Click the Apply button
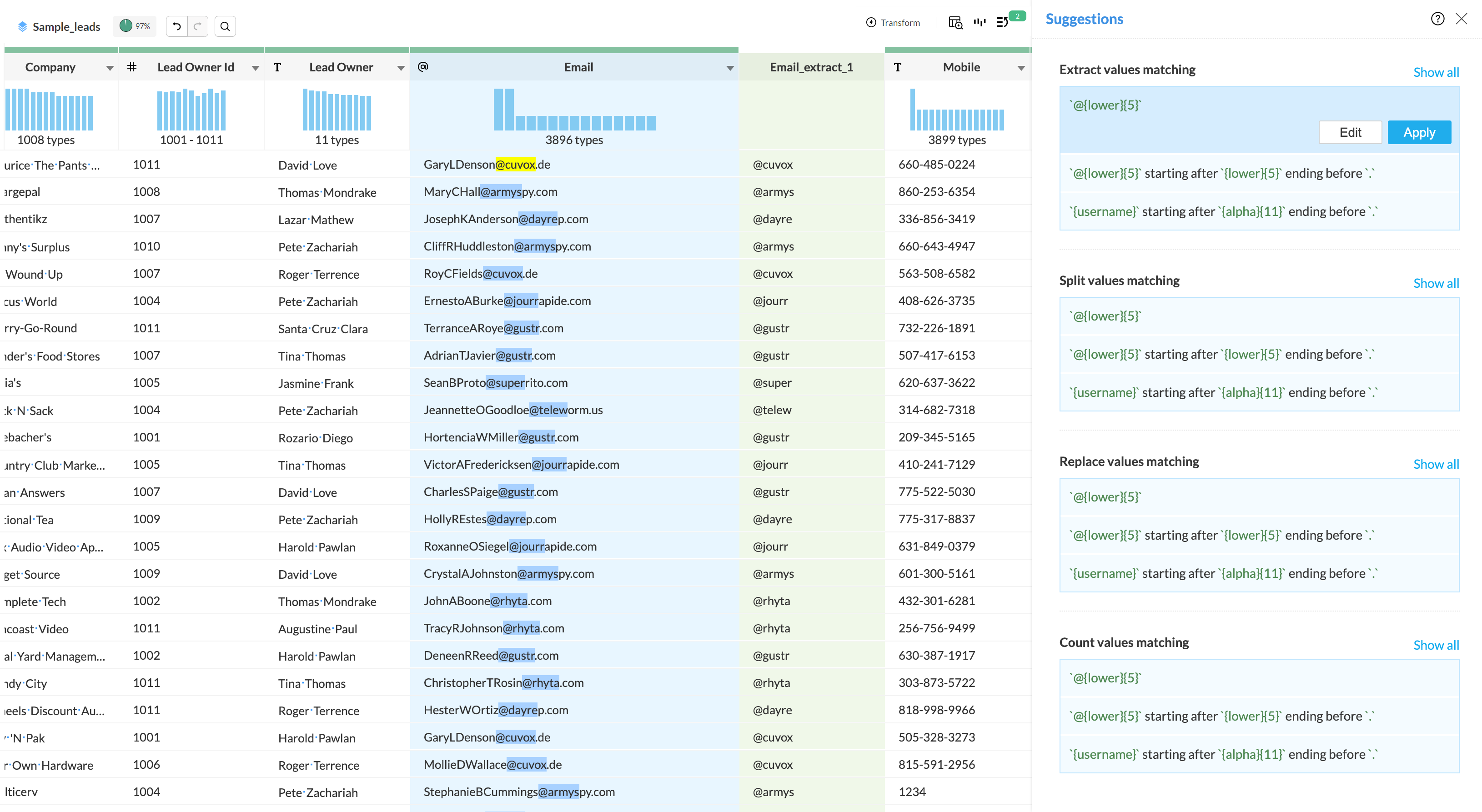The height and width of the screenshot is (812, 1482). (x=1419, y=132)
